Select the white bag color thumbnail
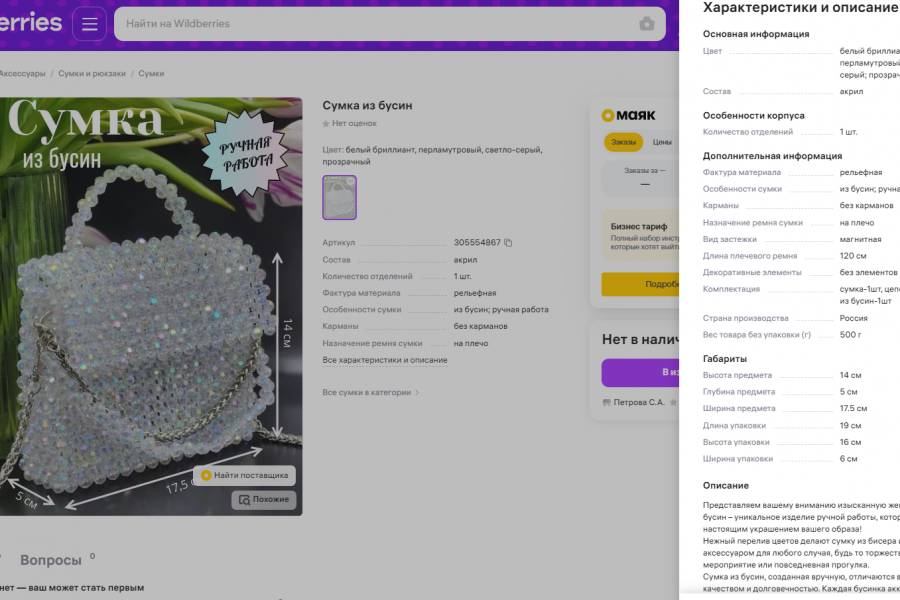The height and width of the screenshot is (600, 900). 339,198
